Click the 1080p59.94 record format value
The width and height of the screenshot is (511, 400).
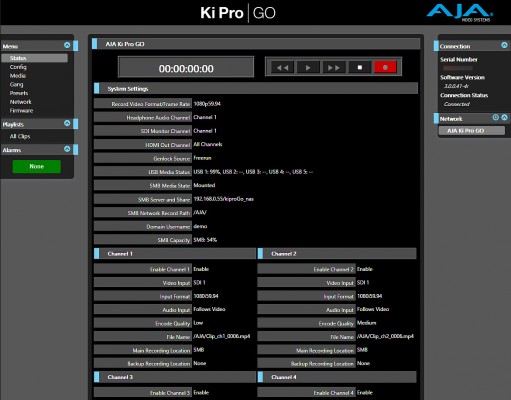[207, 104]
